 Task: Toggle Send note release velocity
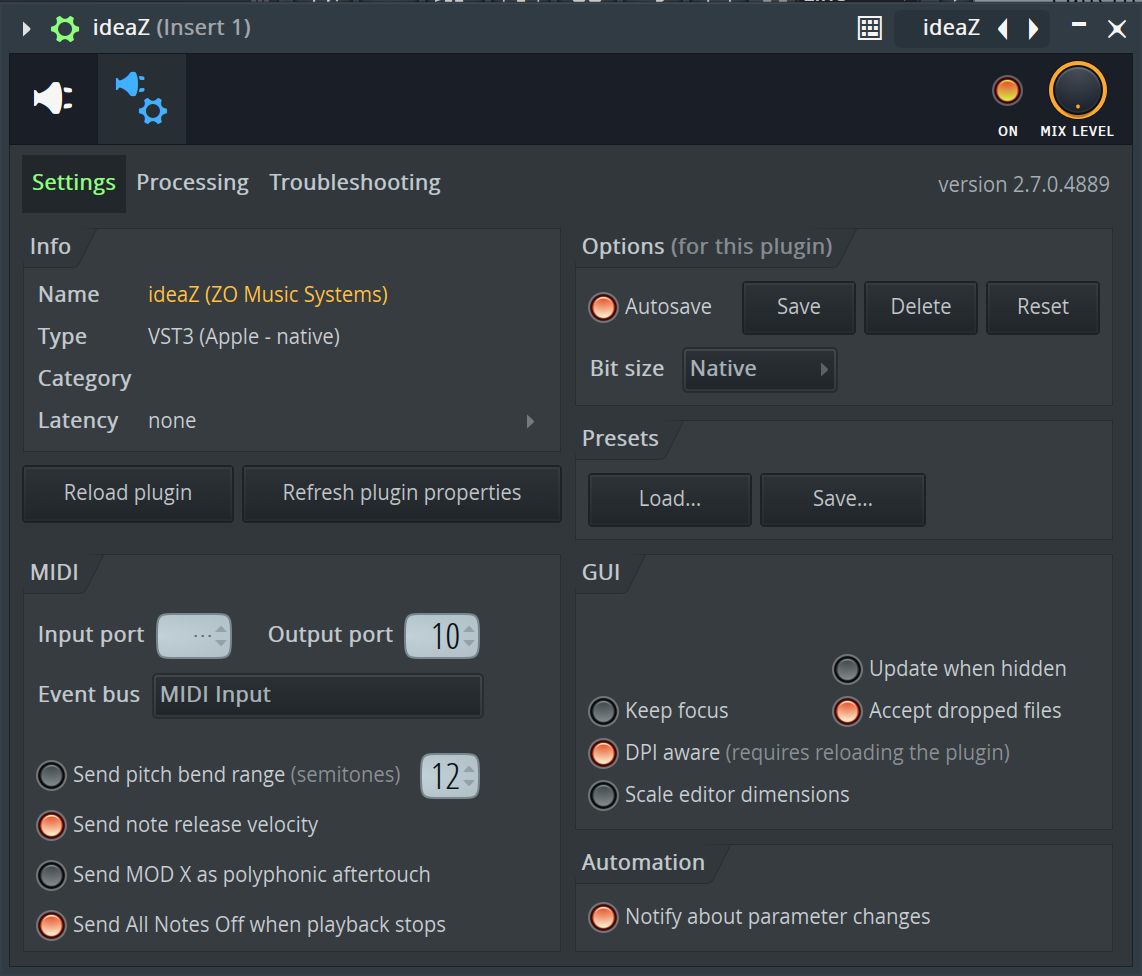point(52,825)
